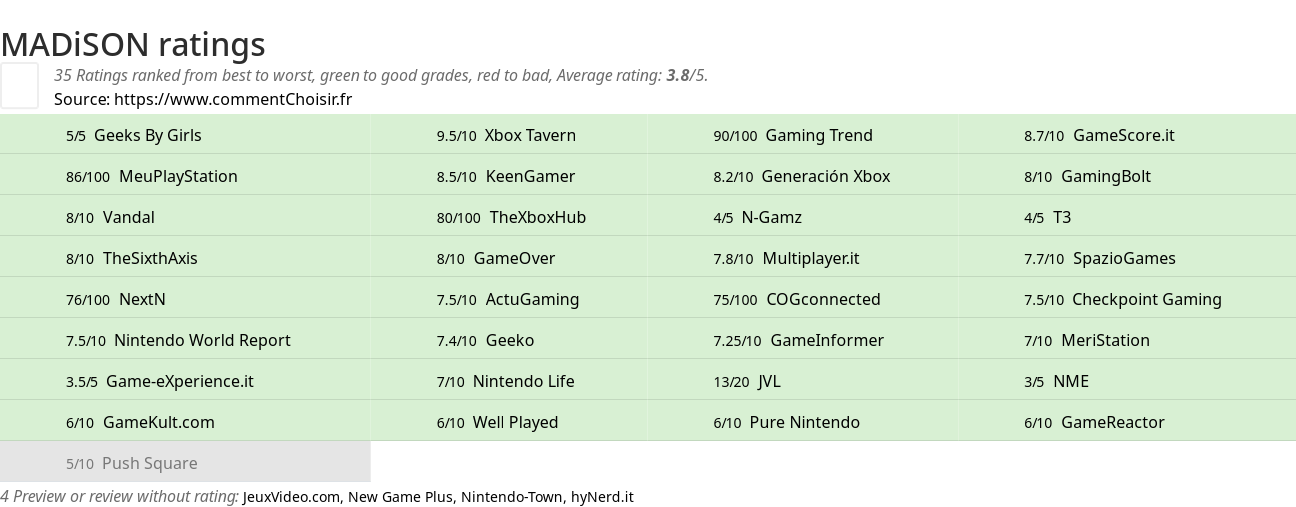Open the hyNerd.it review link
This screenshot has height=507, width=1296.
point(602,497)
